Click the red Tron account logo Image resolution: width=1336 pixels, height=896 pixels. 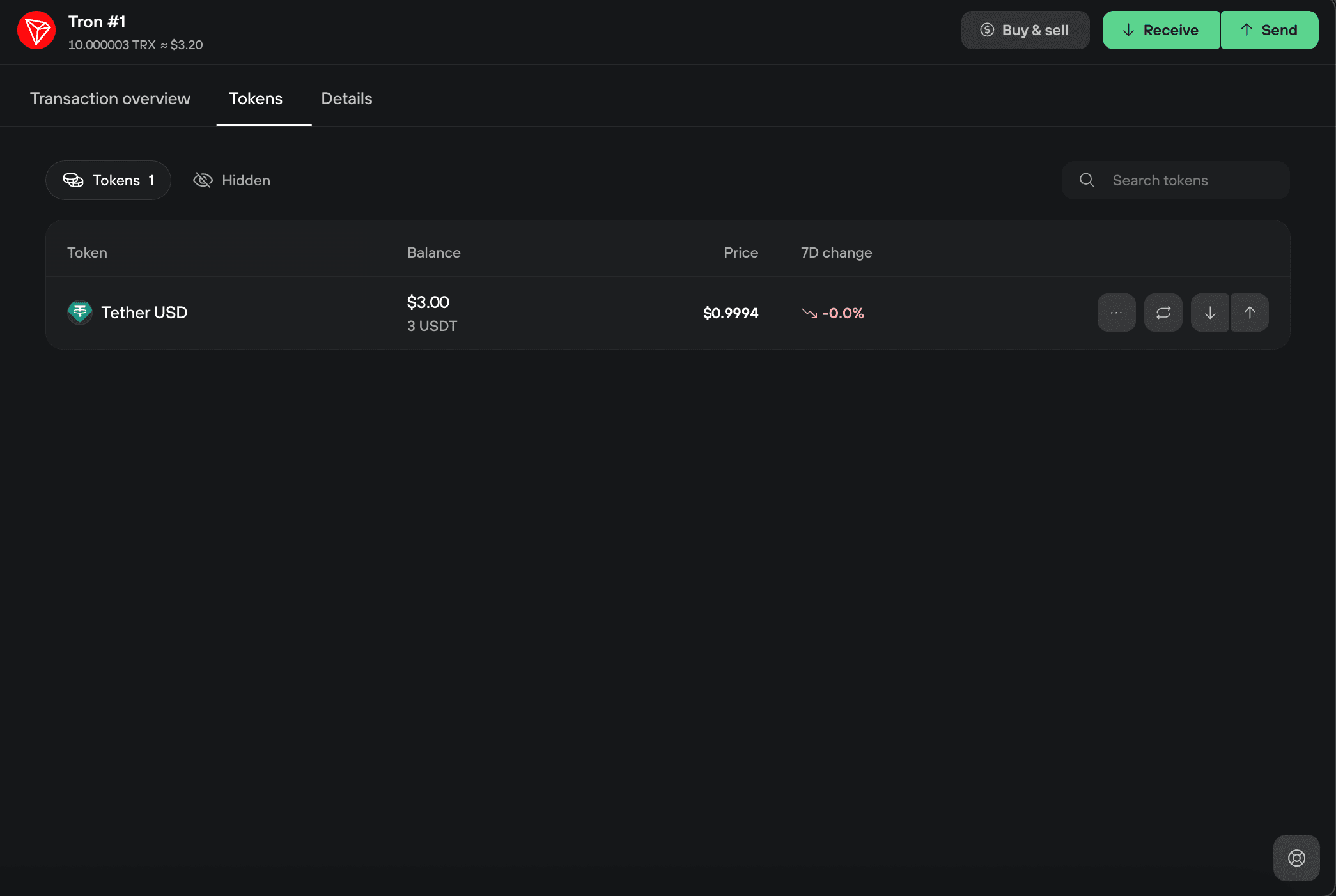(36, 30)
